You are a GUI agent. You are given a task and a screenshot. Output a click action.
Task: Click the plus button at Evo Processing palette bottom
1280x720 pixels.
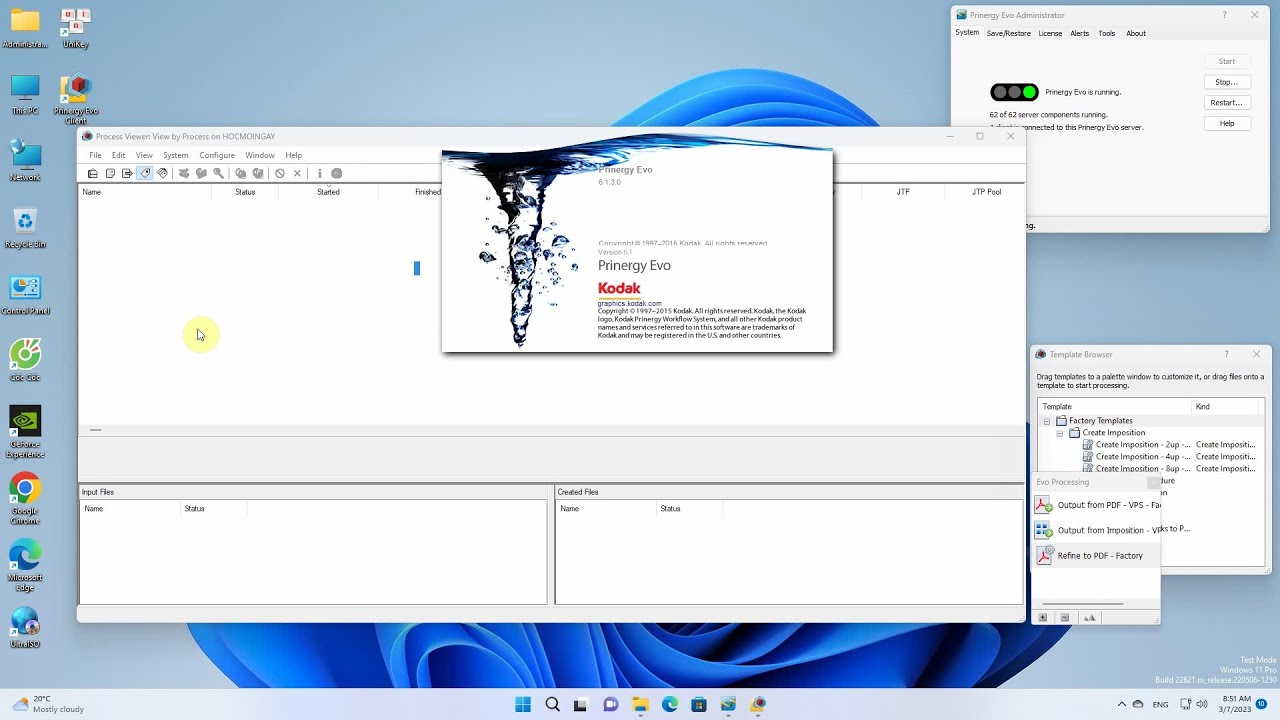(1043, 618)
